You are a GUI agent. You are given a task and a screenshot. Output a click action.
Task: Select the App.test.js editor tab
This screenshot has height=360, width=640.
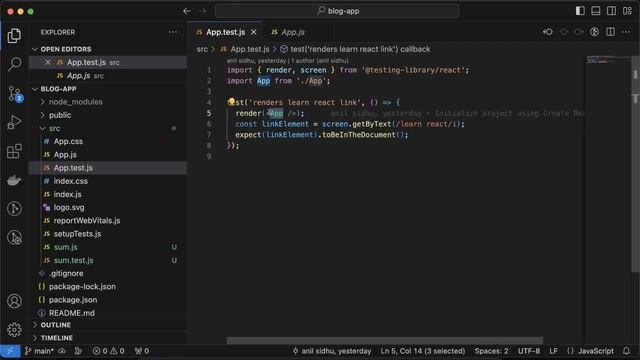[225, 32]
